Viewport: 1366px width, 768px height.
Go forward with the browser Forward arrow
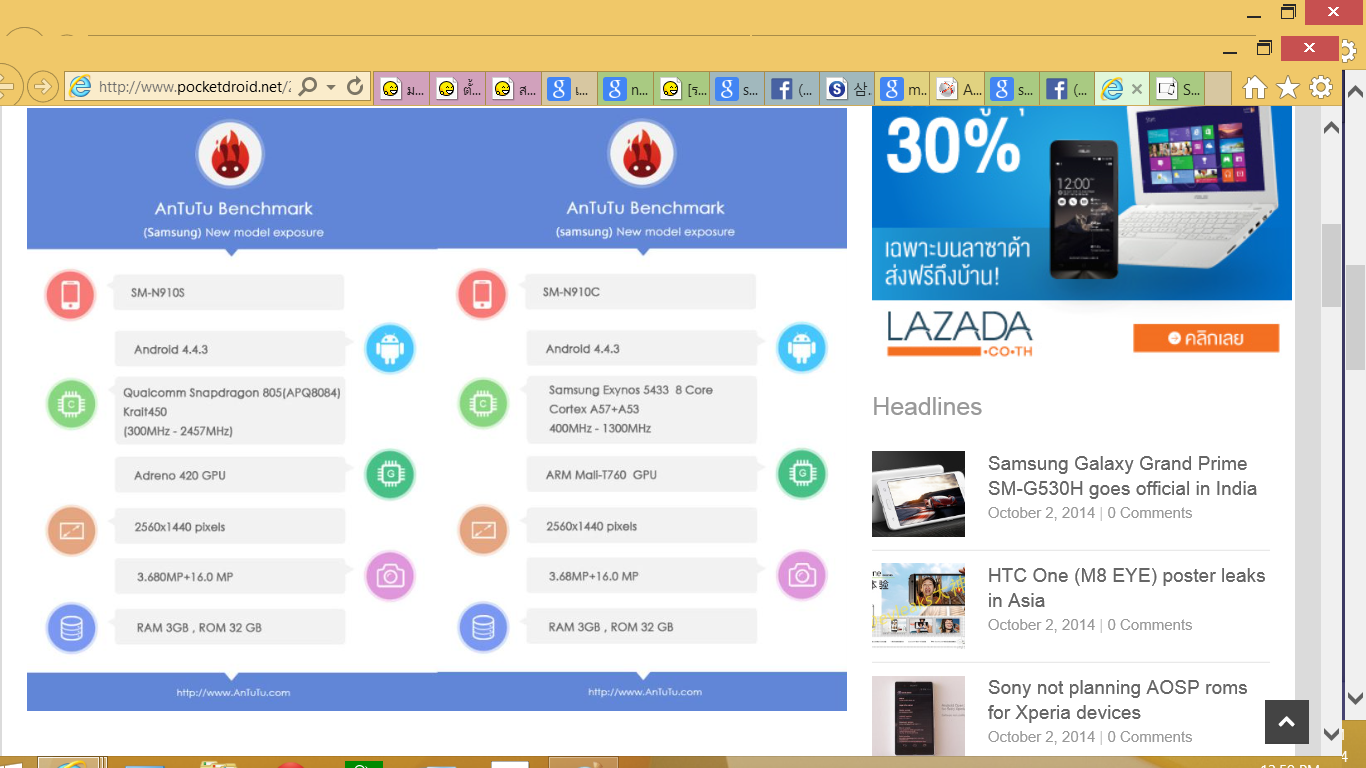click(42, 87)
